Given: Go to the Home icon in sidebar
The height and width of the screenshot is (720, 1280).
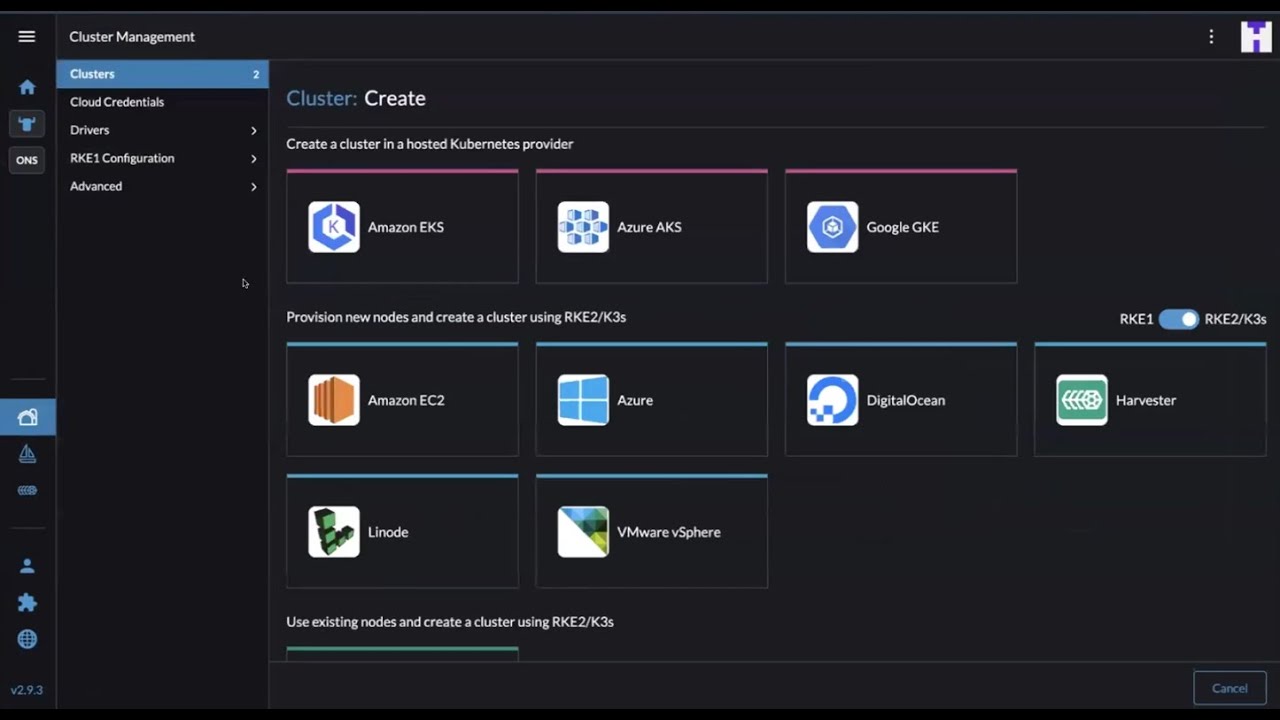Looking at the screenshot, I should coord(27,87).
